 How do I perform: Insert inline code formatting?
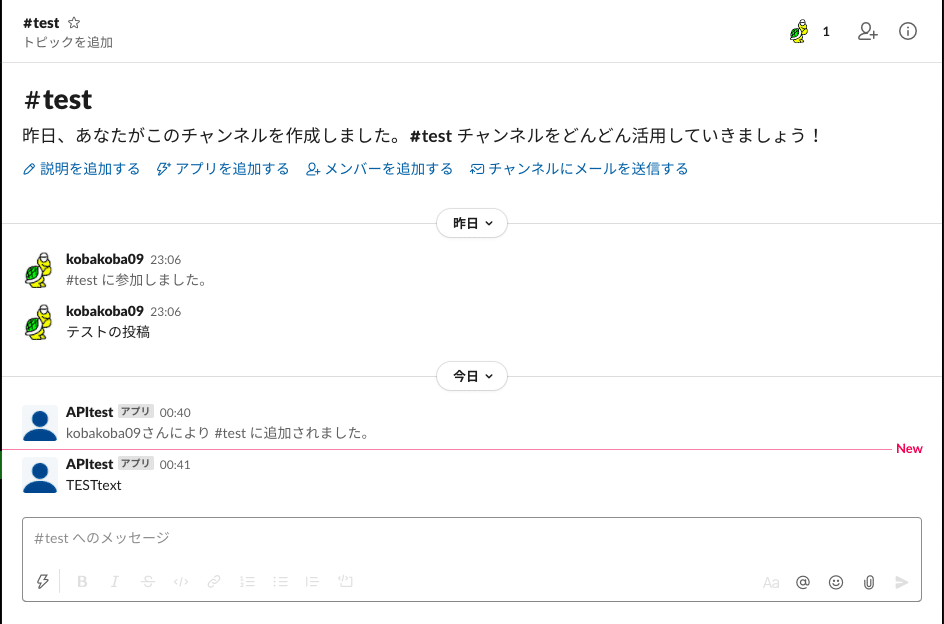(x=181, y=582)
